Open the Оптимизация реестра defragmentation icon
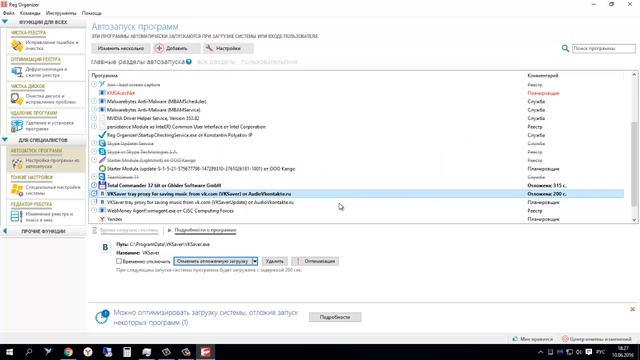640x360 pixels. click(17, 72)
